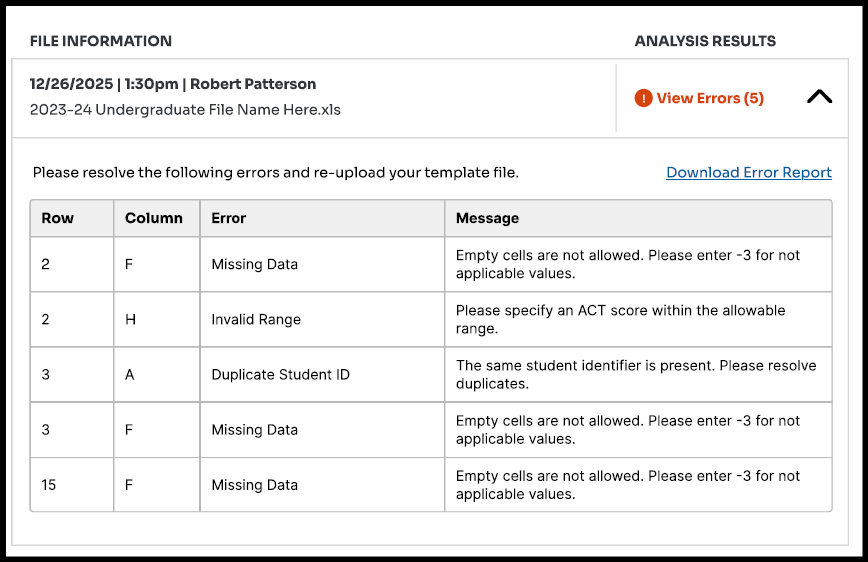Screen dimensions: 868x562
Task: Select the Duplicate Student ID error cell
Action: 280,375
